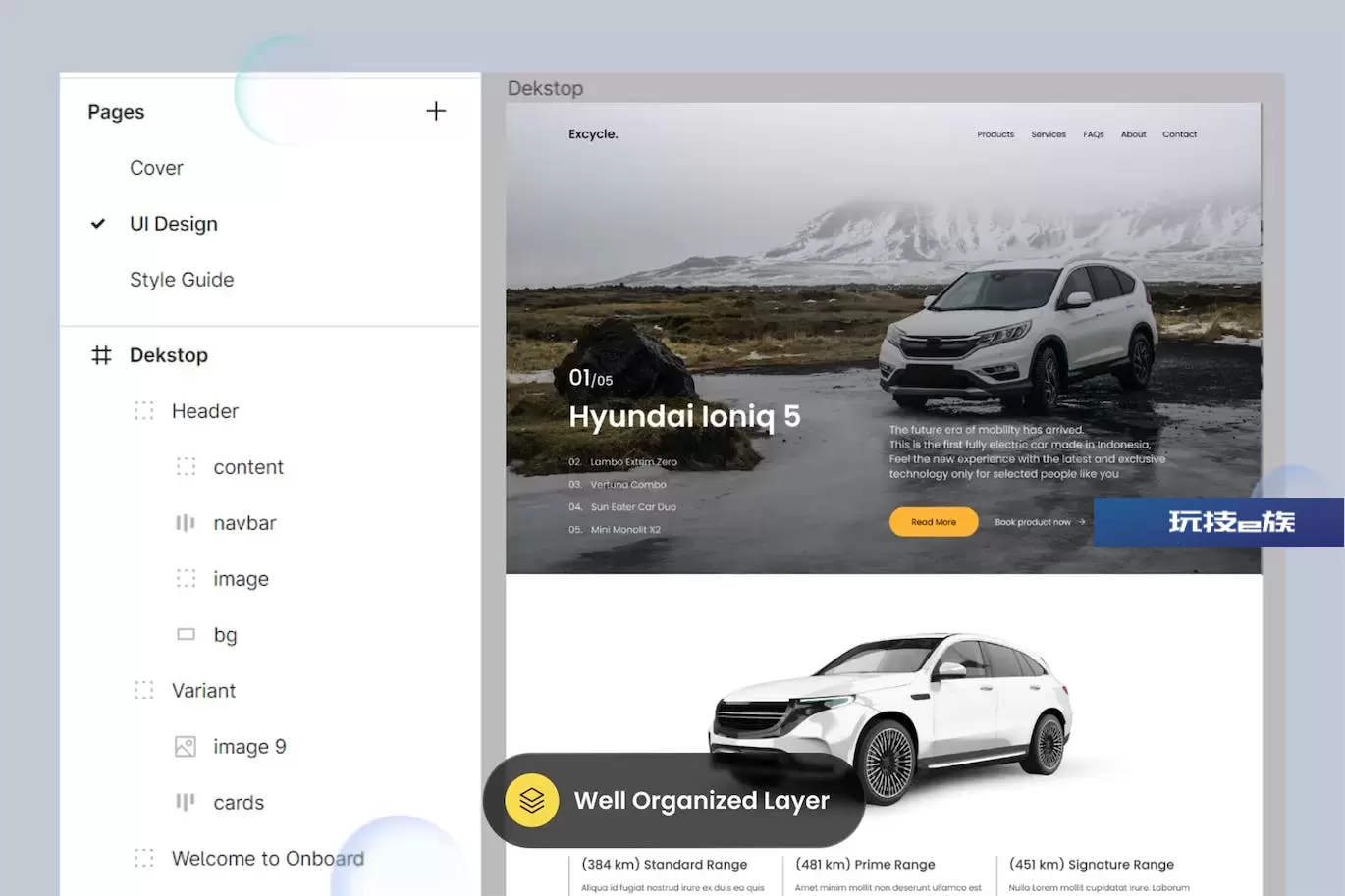1345x896 pixels.
Task: Select Vertuna Combo list item
Action: [628, 485]
